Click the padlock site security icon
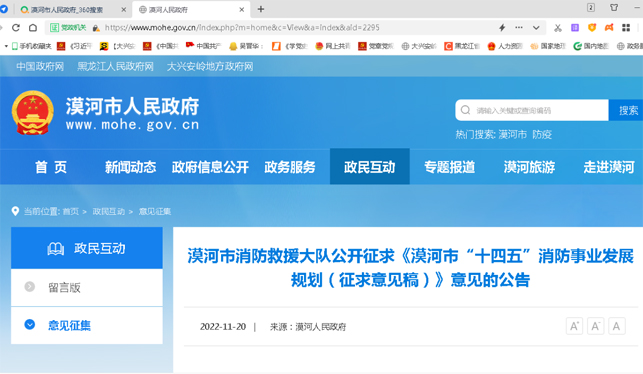 tap(96, 28)
